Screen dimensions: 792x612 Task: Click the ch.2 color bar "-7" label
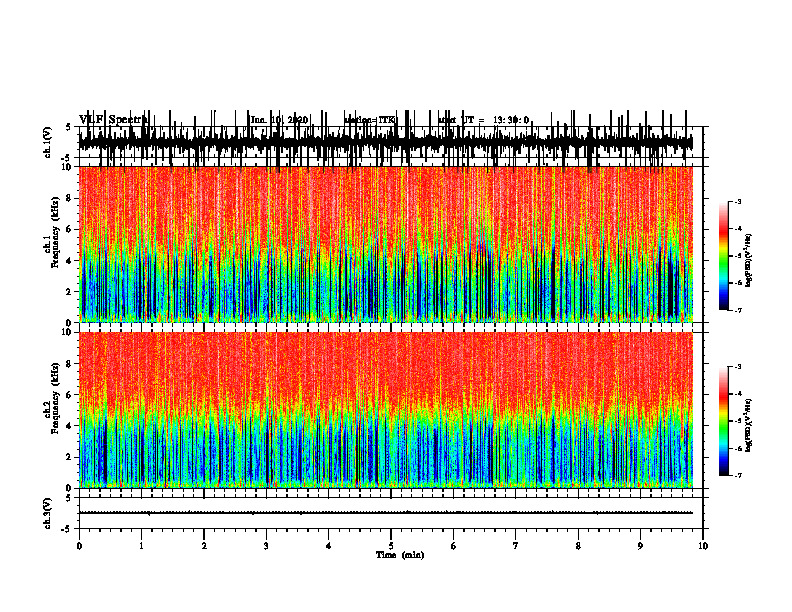[x=737, y=476]
